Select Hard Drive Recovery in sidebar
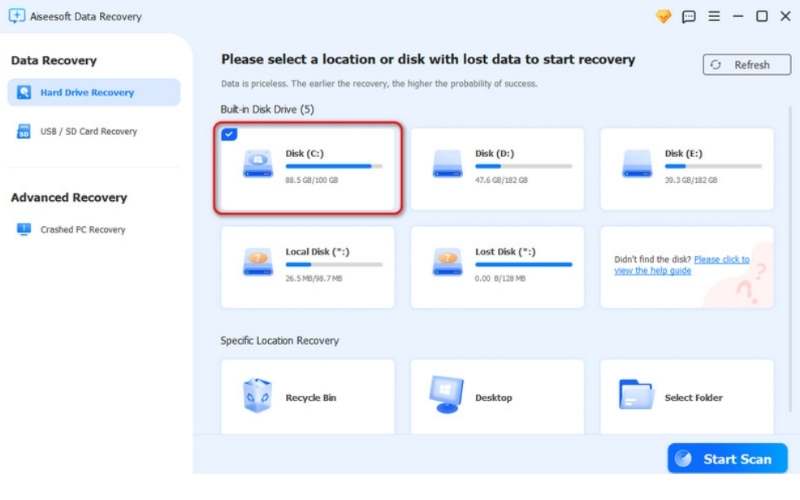800x500 pixels. click(x=87, y=93)
